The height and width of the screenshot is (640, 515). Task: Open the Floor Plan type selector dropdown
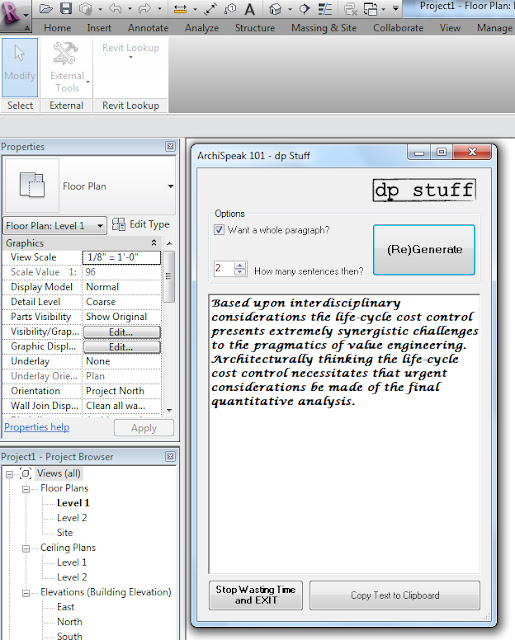tap(171, 186)
